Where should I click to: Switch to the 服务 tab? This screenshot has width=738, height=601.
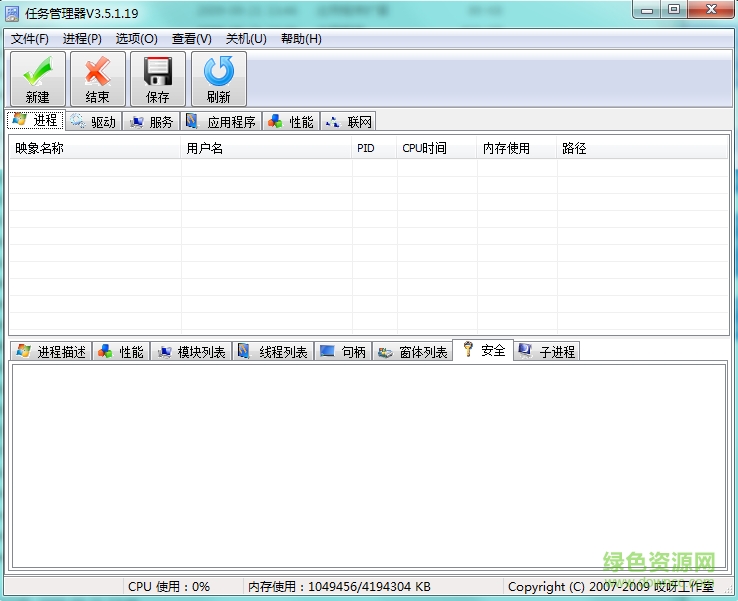click(152, 122)
